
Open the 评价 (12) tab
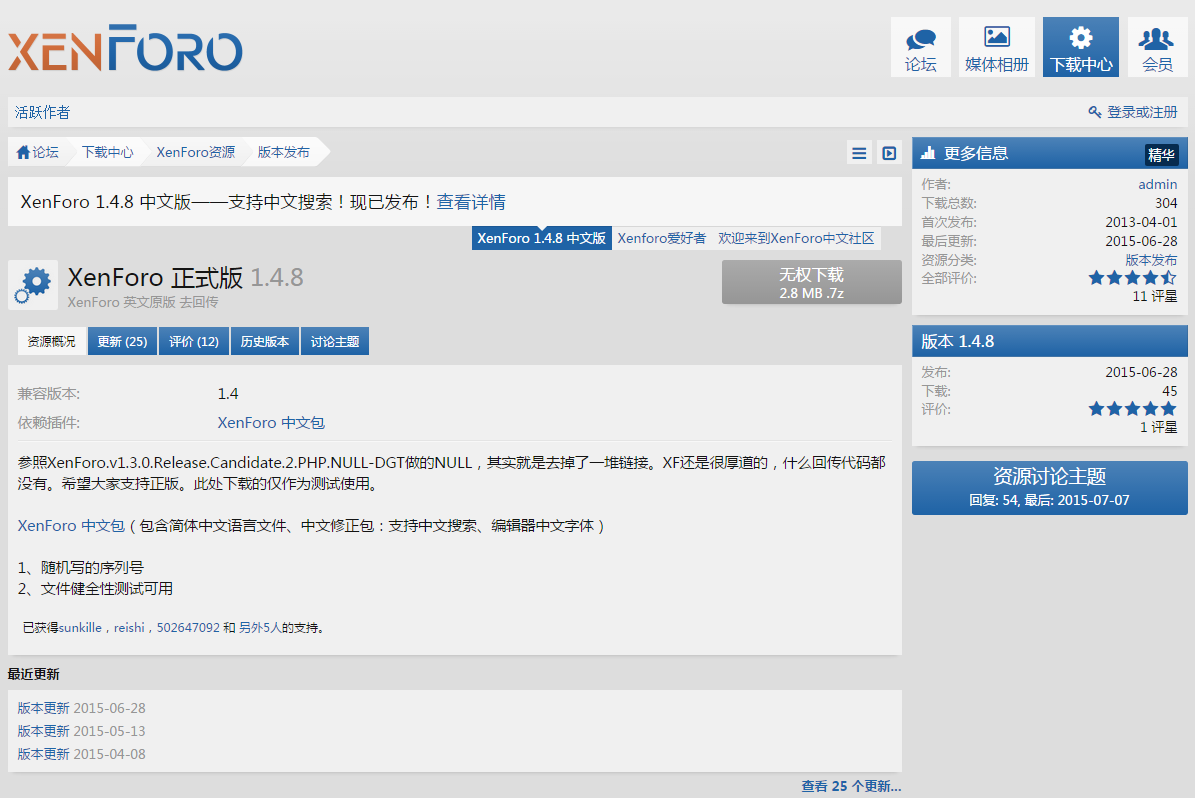[x=193, y=341]
